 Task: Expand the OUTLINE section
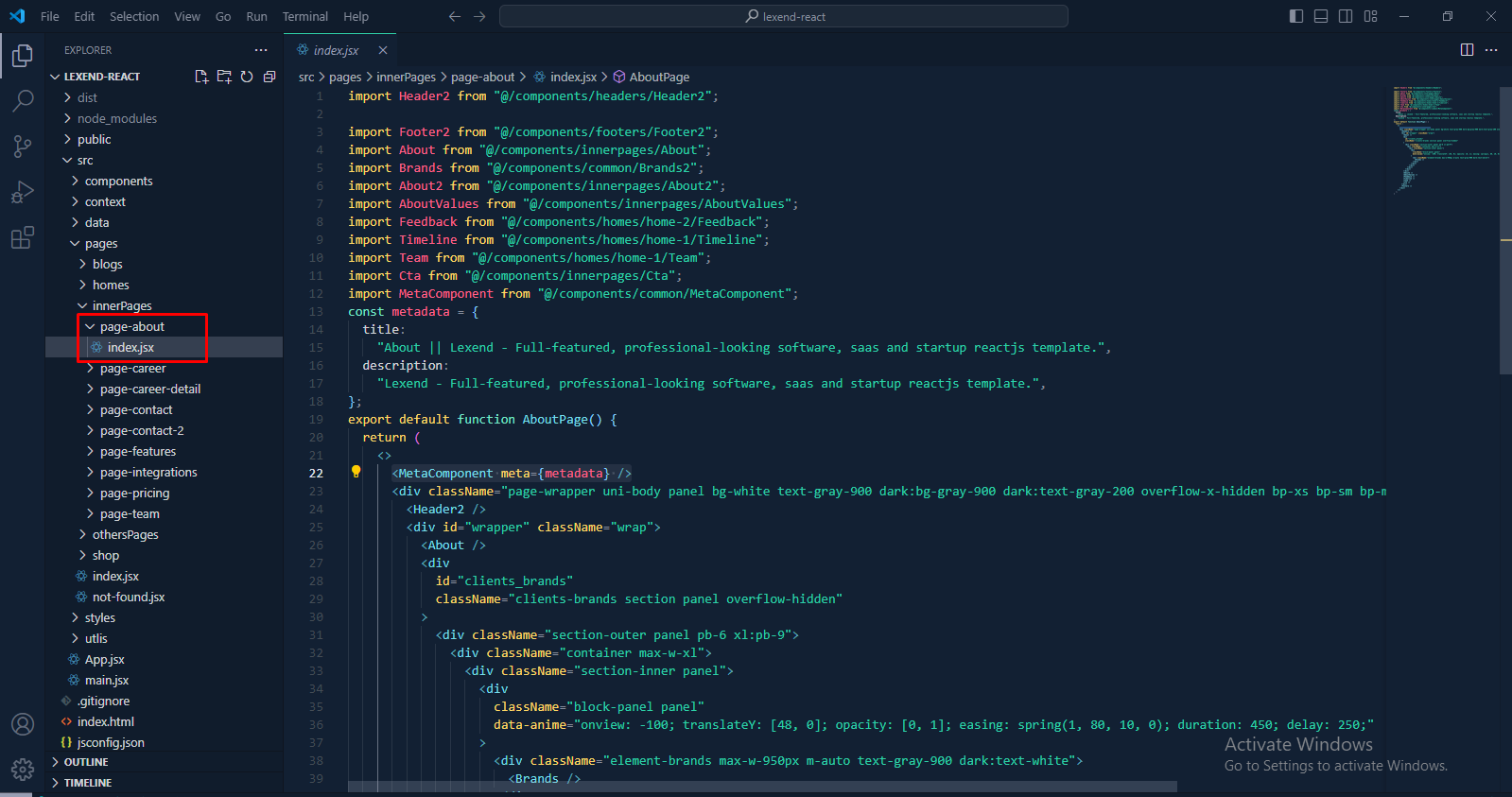click(x=86, y=762)
